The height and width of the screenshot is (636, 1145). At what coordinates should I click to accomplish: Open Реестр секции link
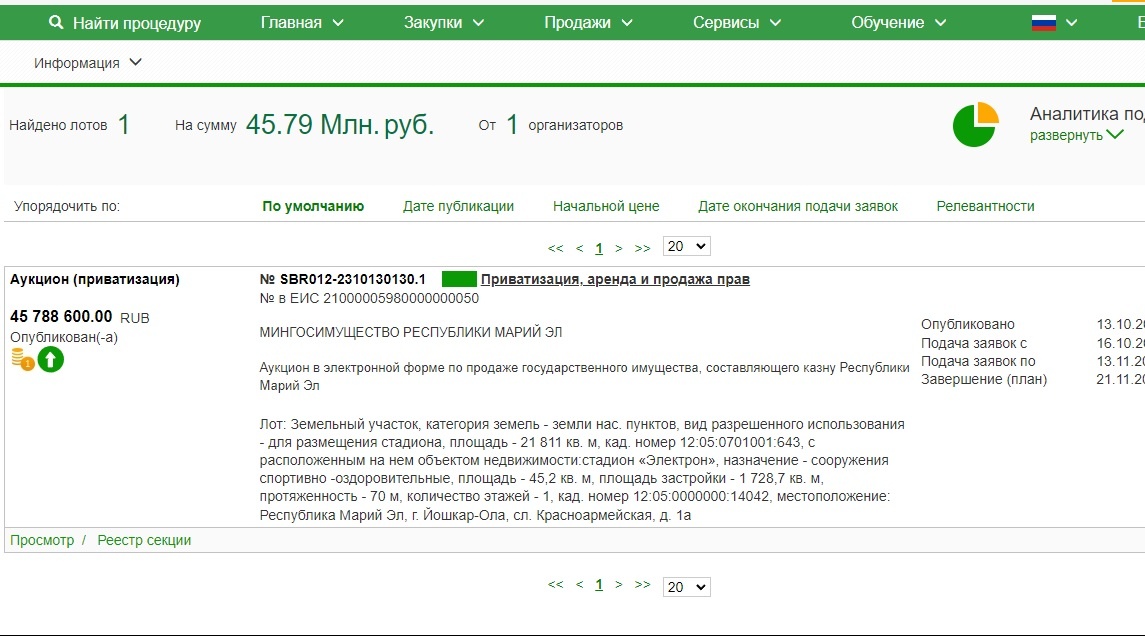pyautogui.click(x=144, y=541)
